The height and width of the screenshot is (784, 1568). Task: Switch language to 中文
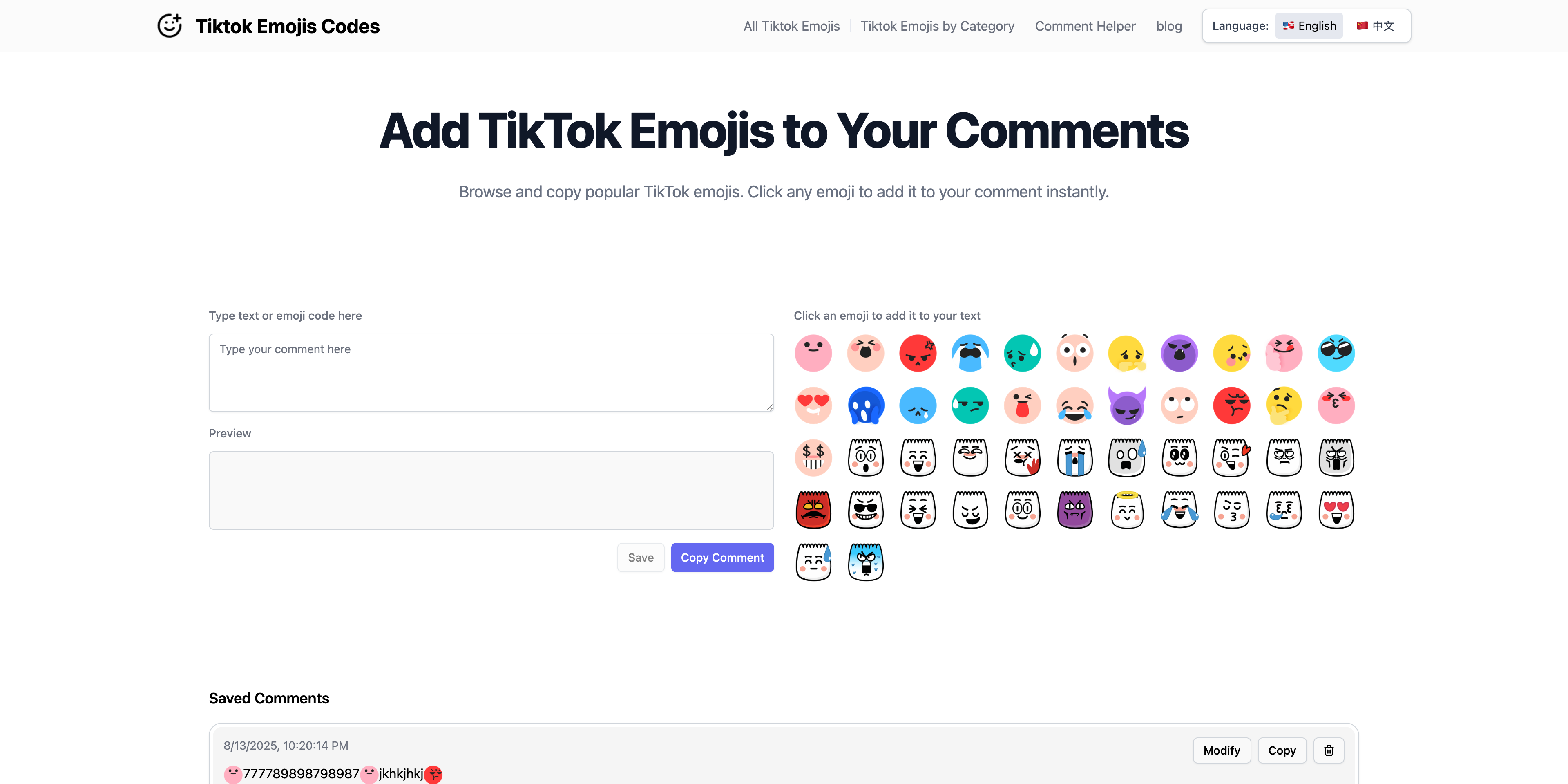pyautogui.click(x=1376, y=26)
